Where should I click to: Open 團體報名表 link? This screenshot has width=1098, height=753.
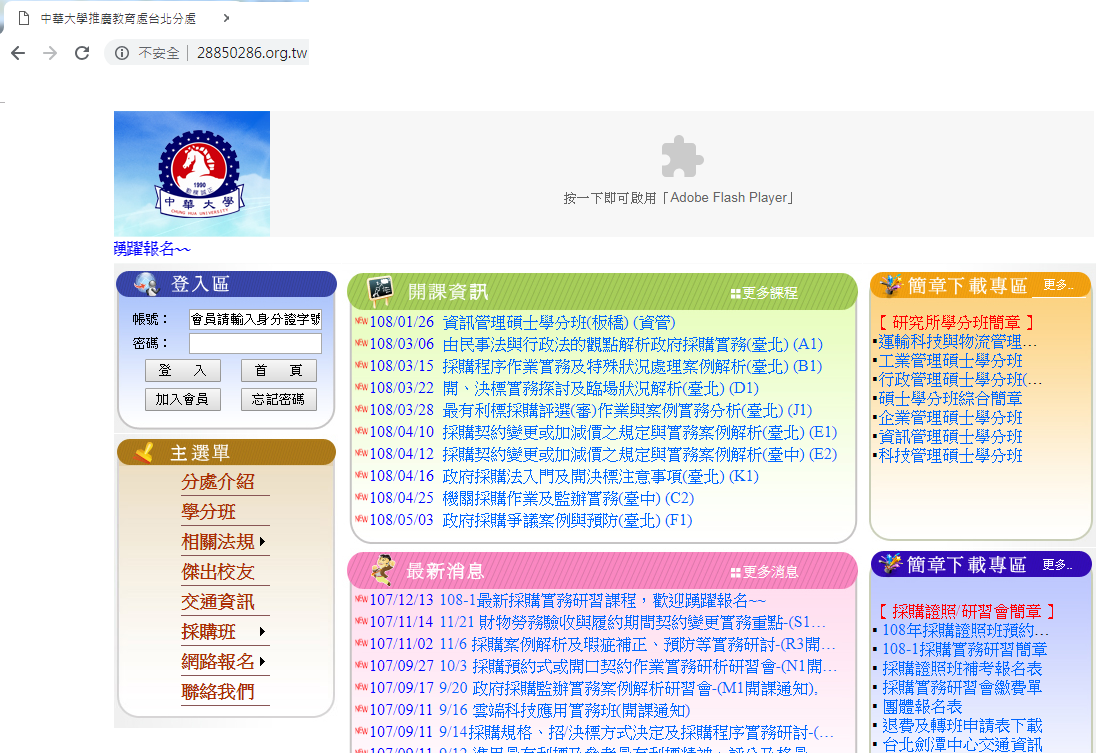pos(922,707)
